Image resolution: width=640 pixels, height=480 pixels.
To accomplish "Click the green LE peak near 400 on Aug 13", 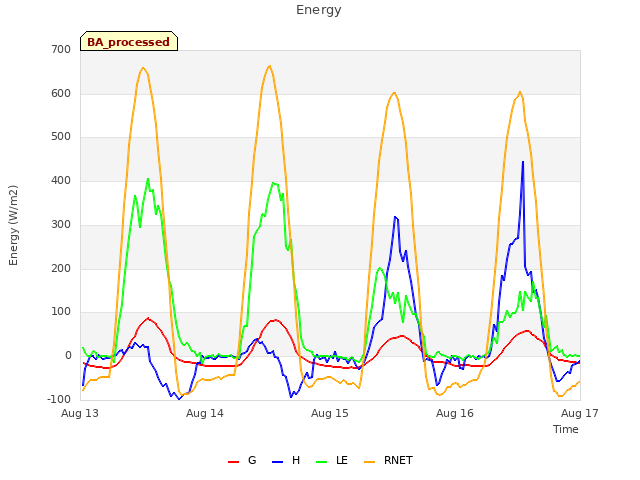I will tap(148, 179).
